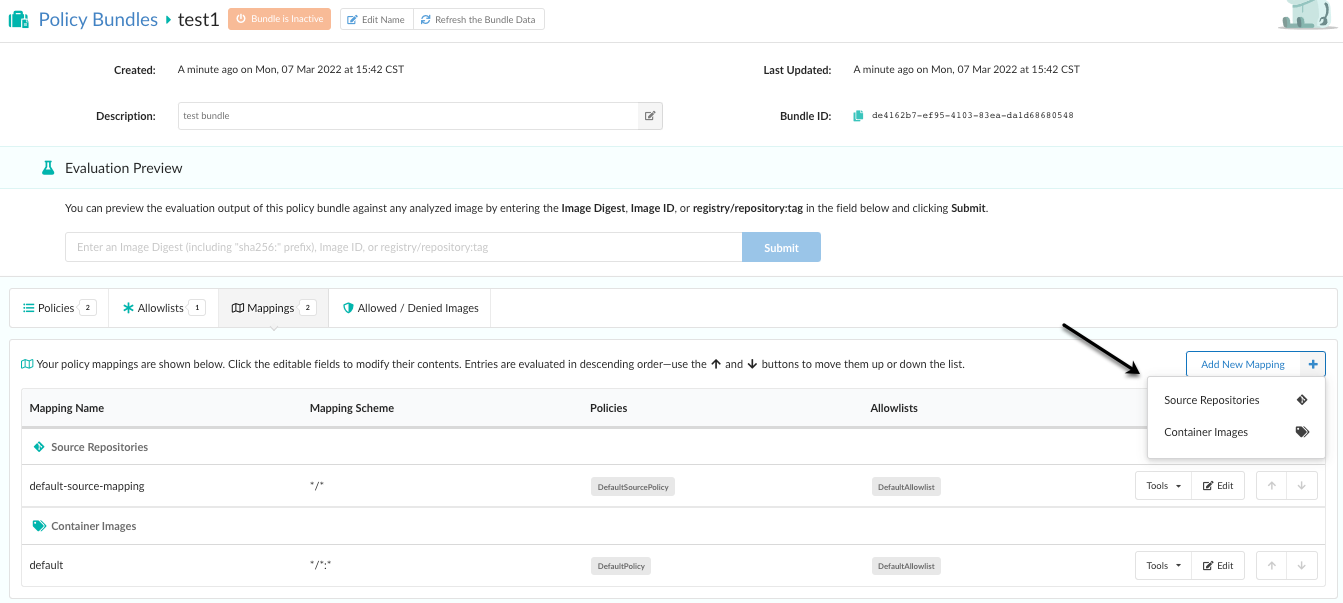This screenshot has width=1343, height=603.
Task: Click the description edit pencil icon
Action: [650, 116]
